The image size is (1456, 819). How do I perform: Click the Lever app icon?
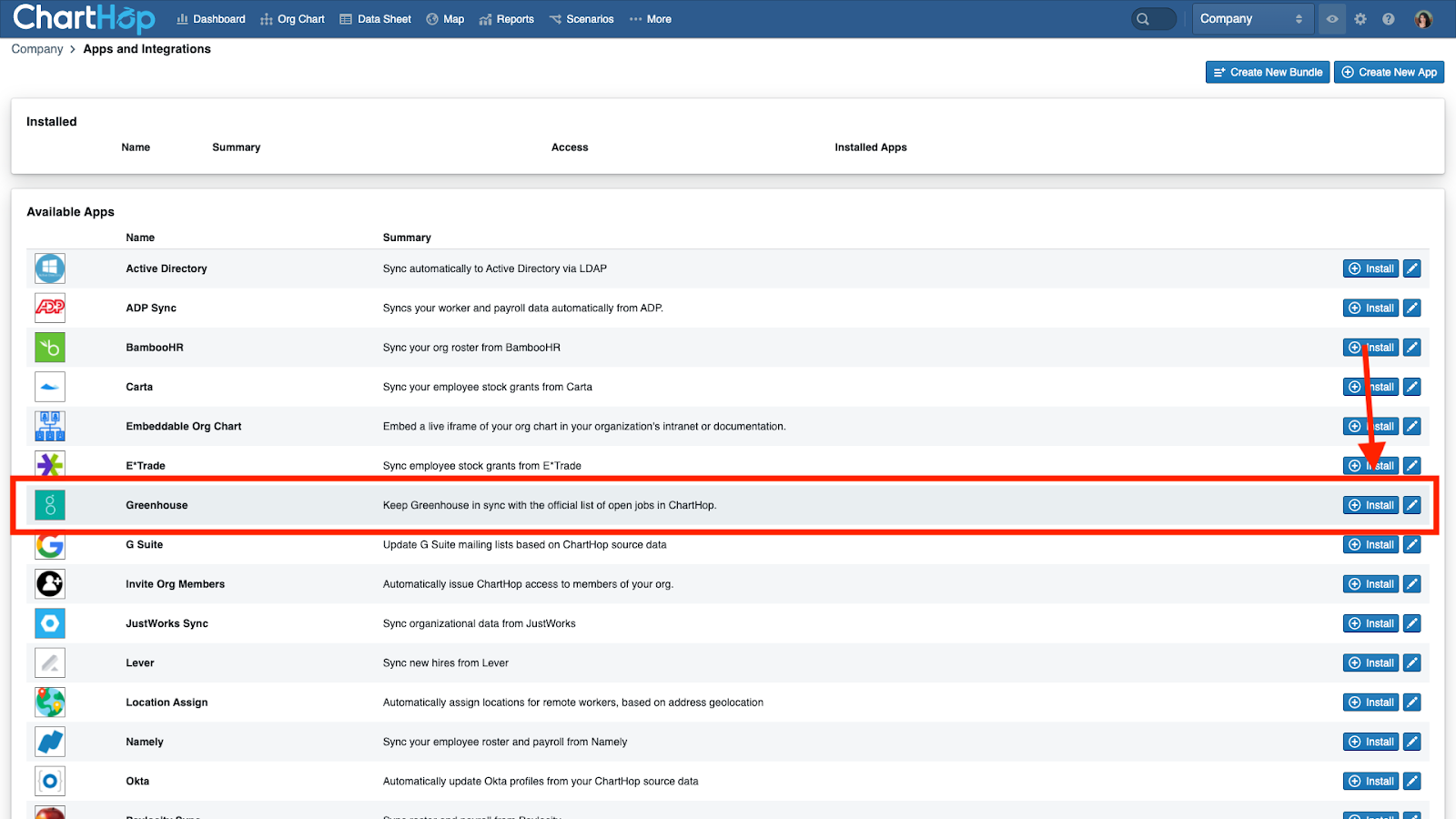(x=50, y=662)
